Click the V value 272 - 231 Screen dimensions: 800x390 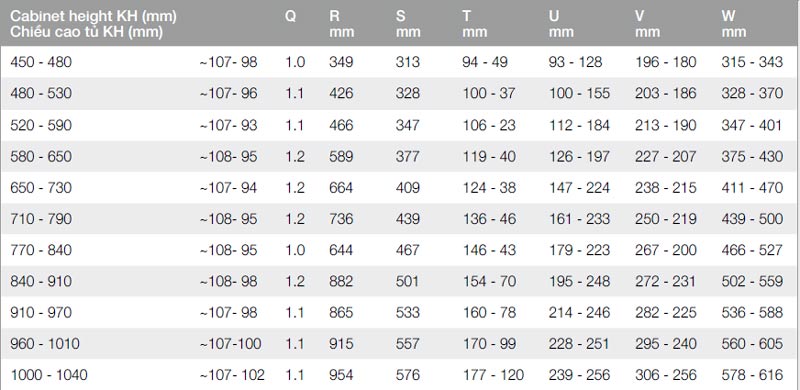[x=665, y=281]
